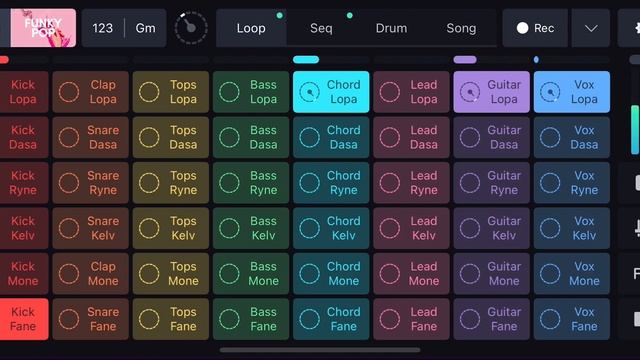Tap the Chord Mone circle icon
Viewport: 640px width, 360px height.
point(309,273)
